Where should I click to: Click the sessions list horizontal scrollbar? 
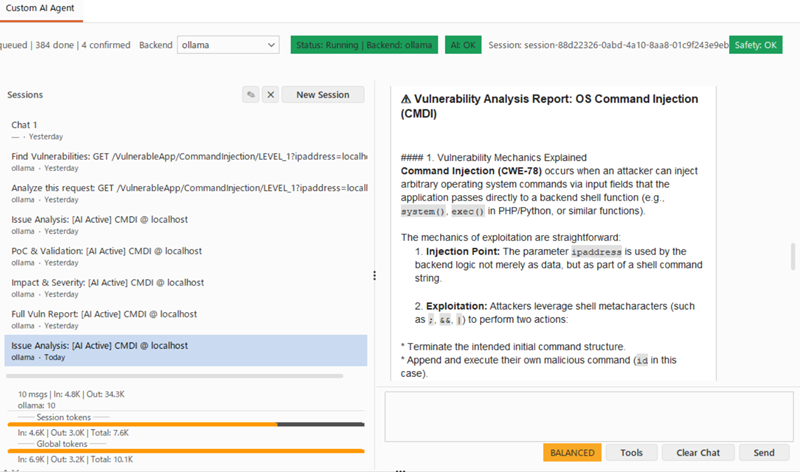[x=174, y=376]
